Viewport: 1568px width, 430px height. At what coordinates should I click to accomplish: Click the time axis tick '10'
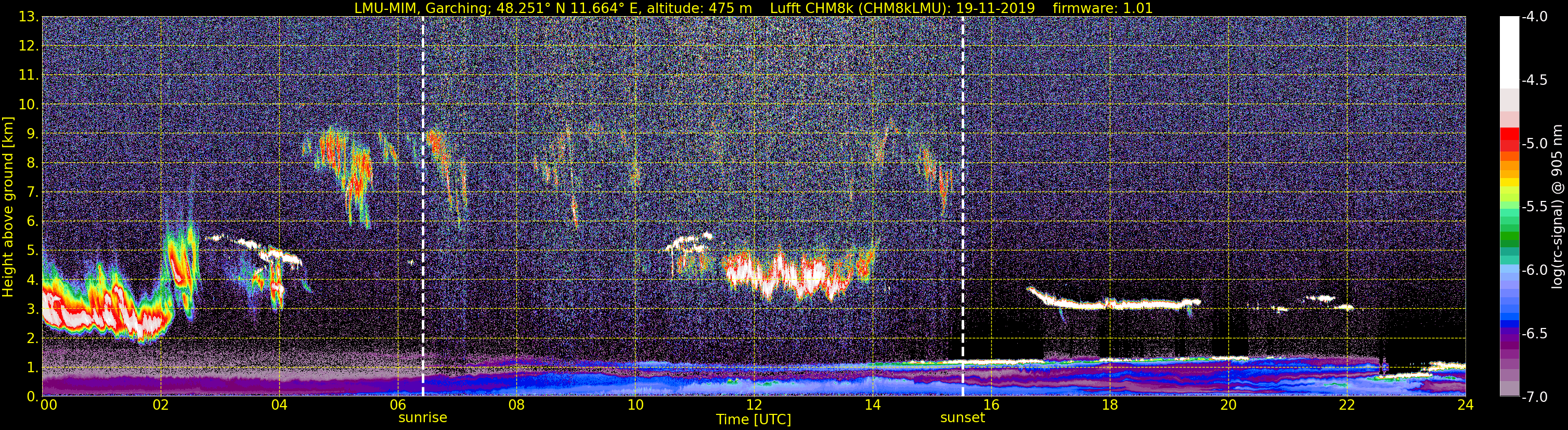635,405
